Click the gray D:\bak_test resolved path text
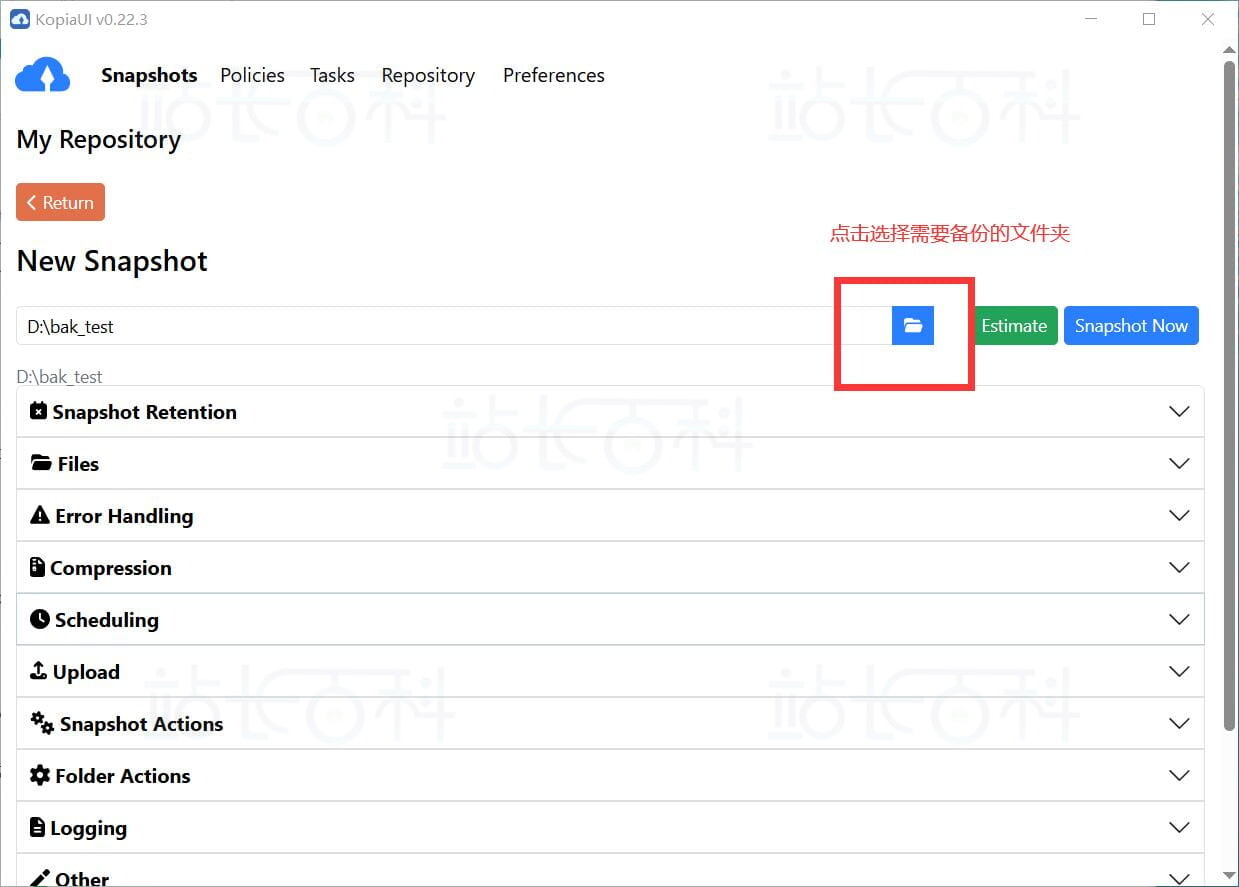This screenshot has height=887, width=1239. [x=60, y=377]
